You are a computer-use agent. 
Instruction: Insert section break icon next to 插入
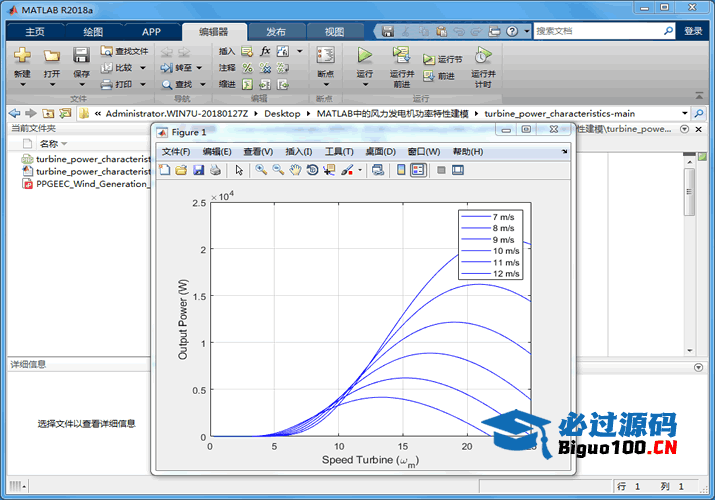247,52
